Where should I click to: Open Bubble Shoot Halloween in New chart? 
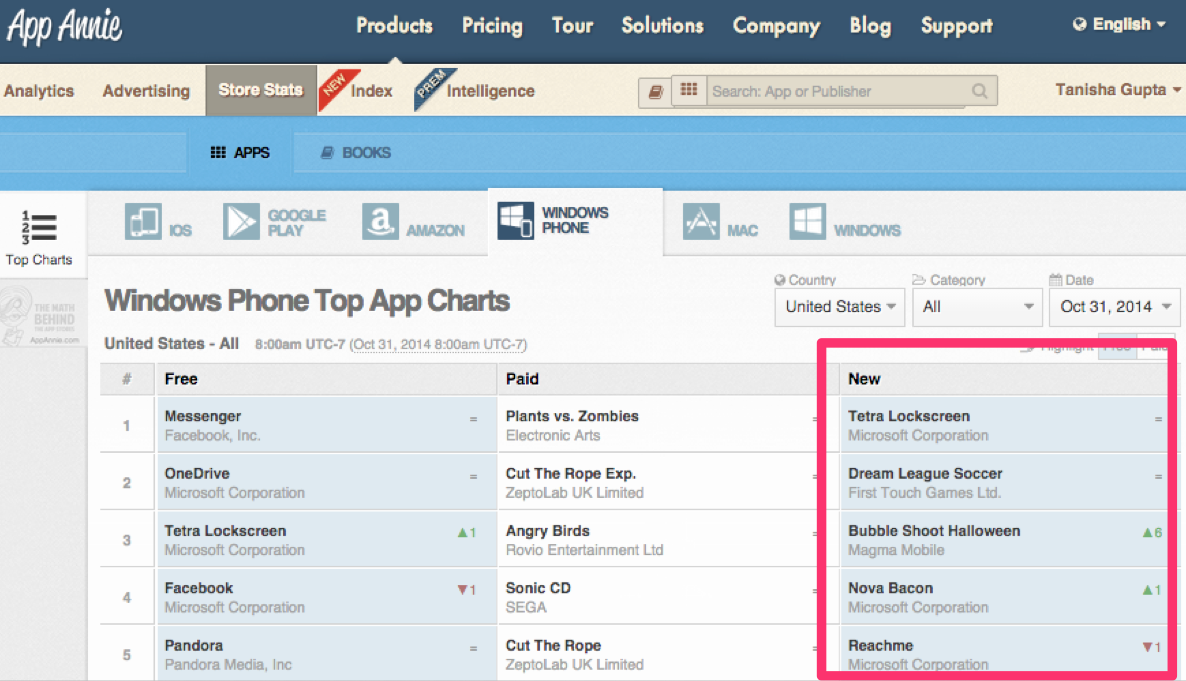click(934, 531)
